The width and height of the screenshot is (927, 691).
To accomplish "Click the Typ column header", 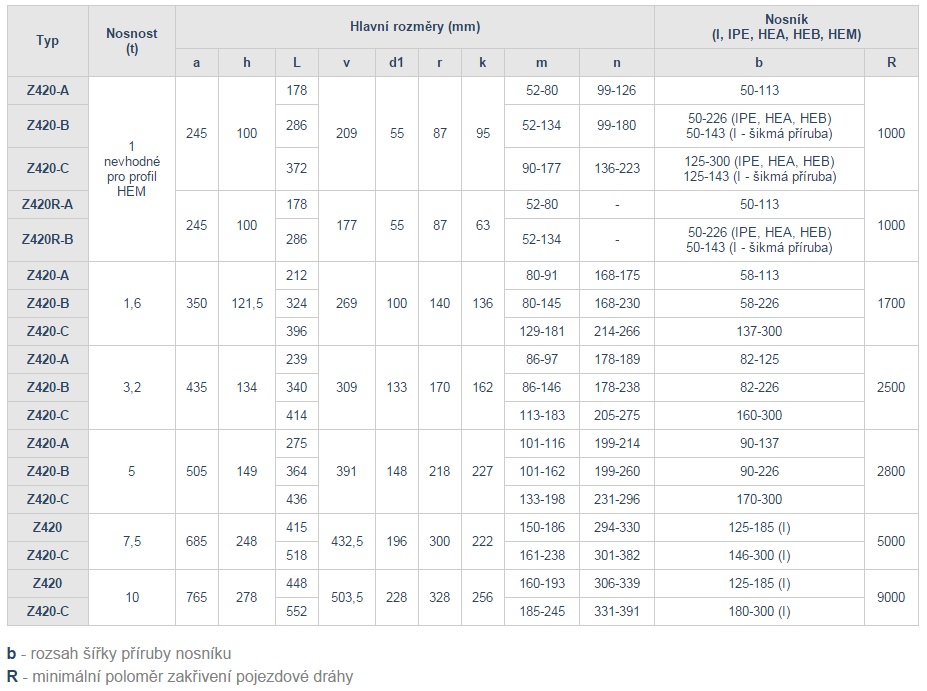I will [x=47, y=41].
